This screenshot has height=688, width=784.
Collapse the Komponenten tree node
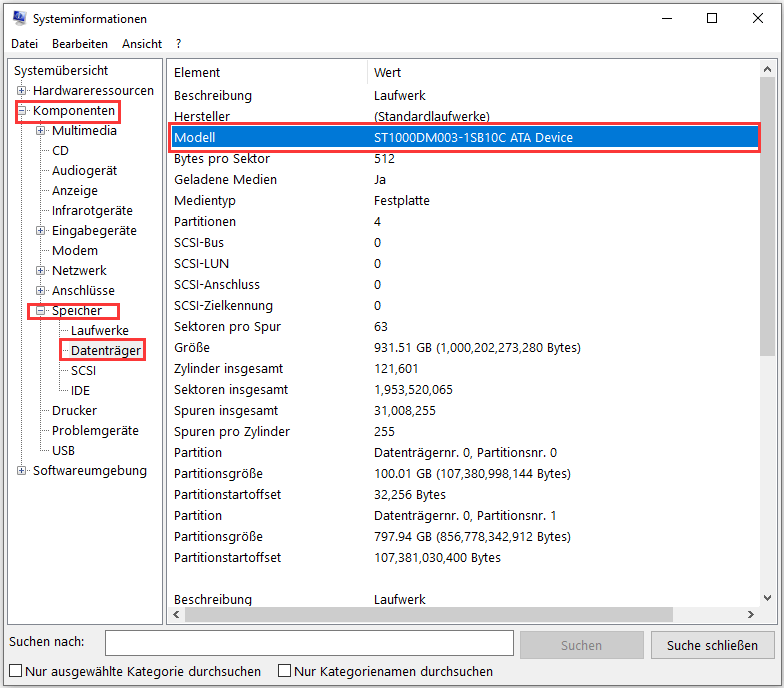pos(22,111)
